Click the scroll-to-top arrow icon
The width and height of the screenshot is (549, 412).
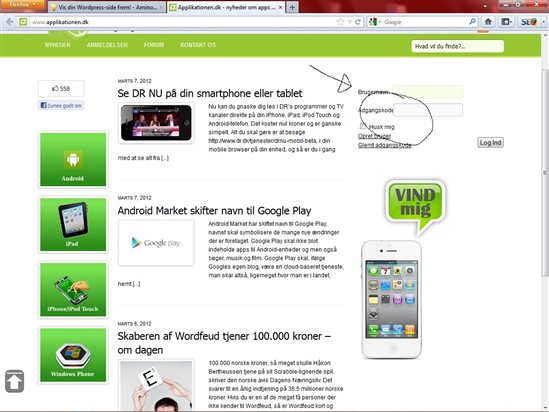click(x=14, y=381)
